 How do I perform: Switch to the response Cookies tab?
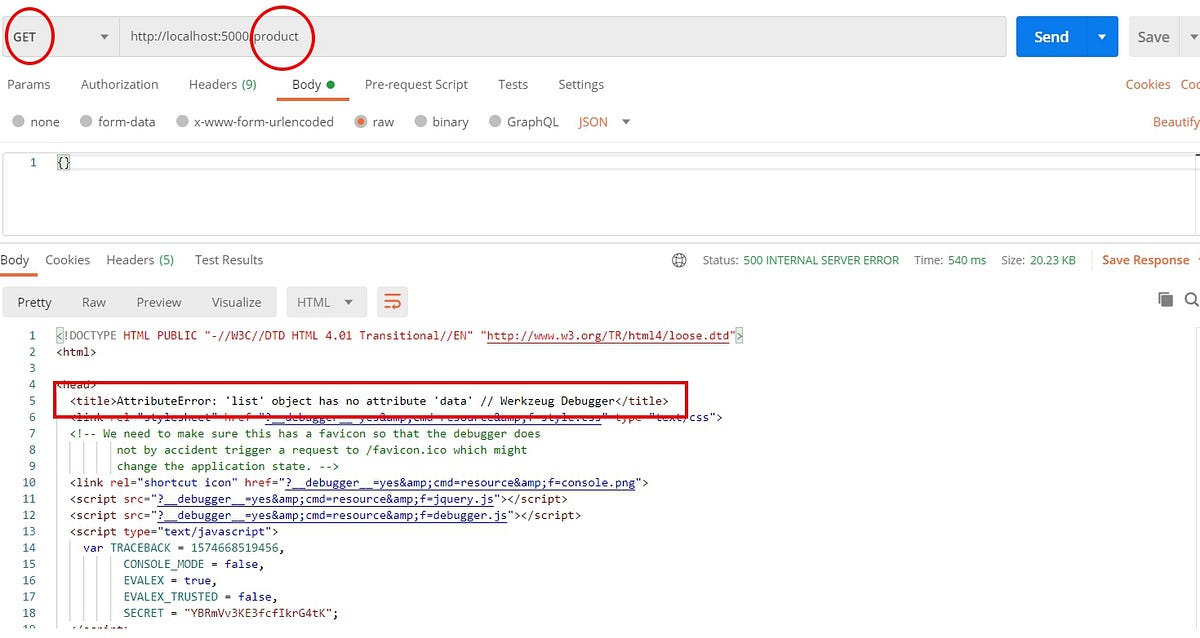tap(68, 260)
